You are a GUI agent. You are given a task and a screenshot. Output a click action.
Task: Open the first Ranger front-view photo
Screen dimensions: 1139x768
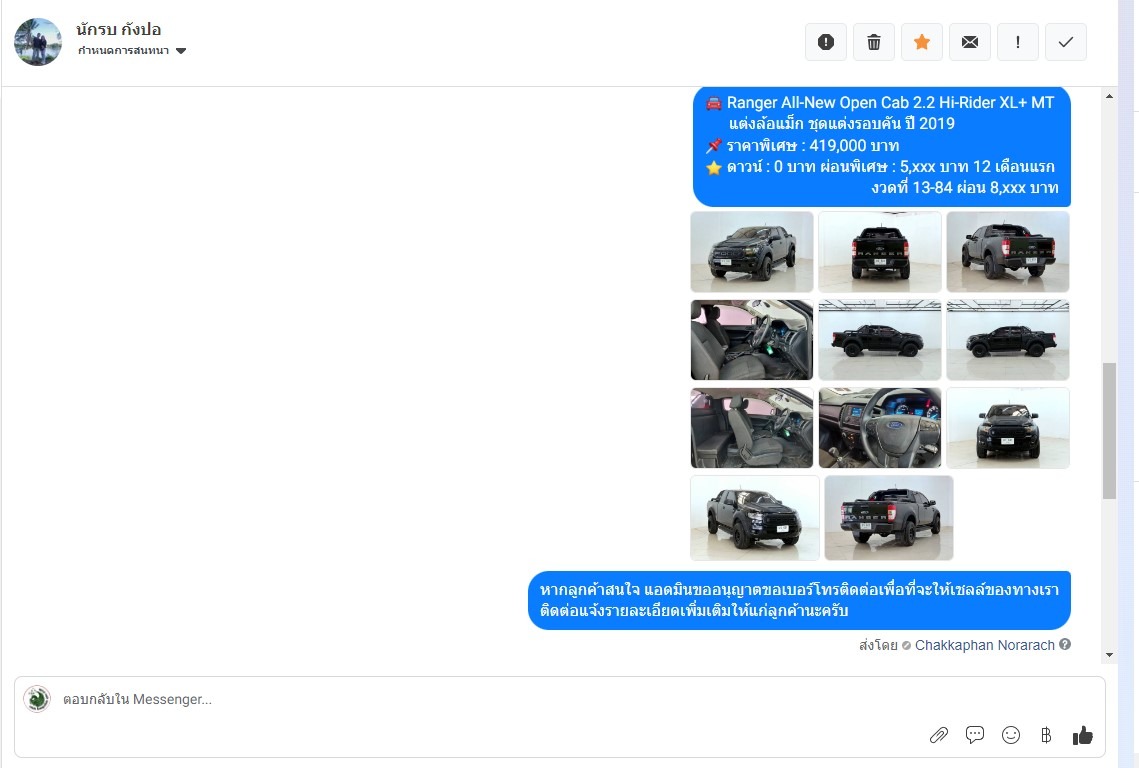click(x=752, y=252)
